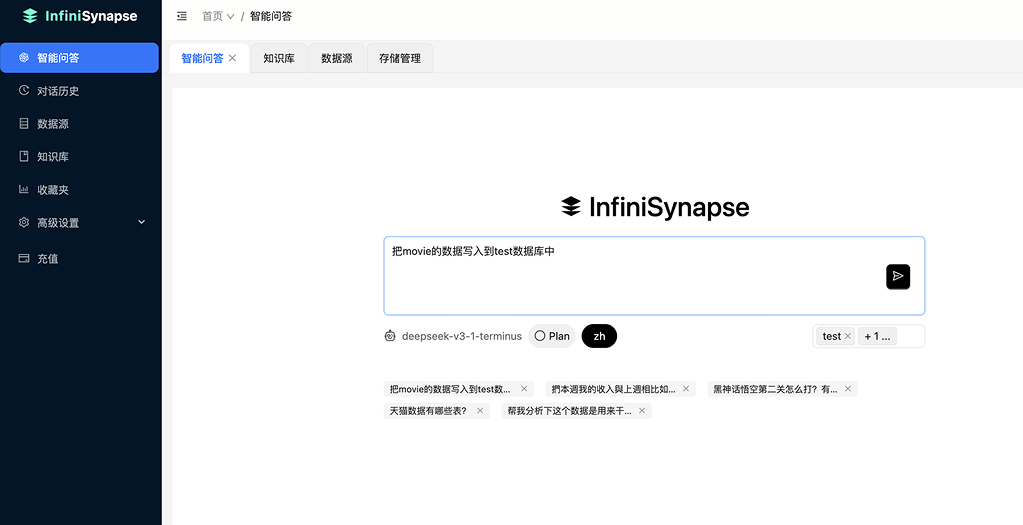
Task: Click the 收藏夹 chart icon
Action: [x=24, y=189]
